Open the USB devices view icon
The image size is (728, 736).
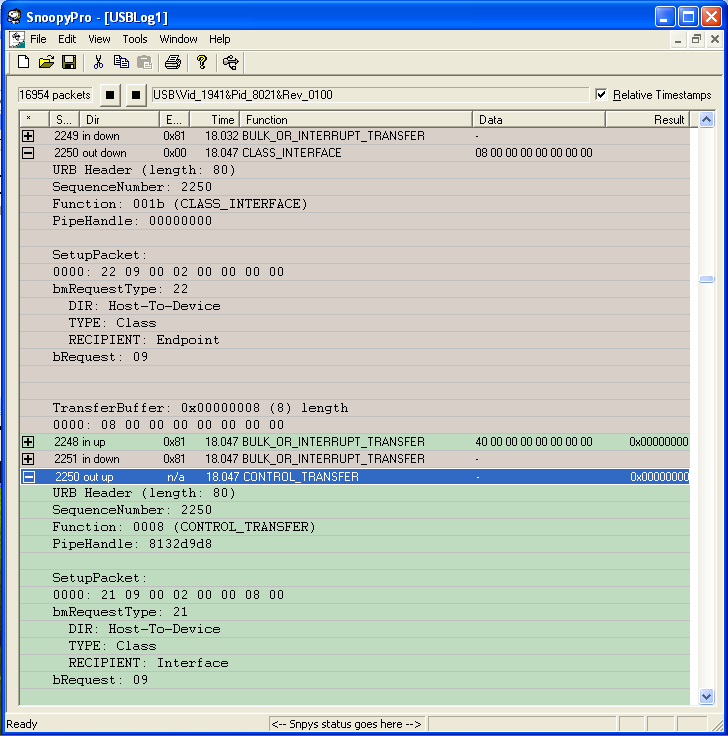(230, 62)
